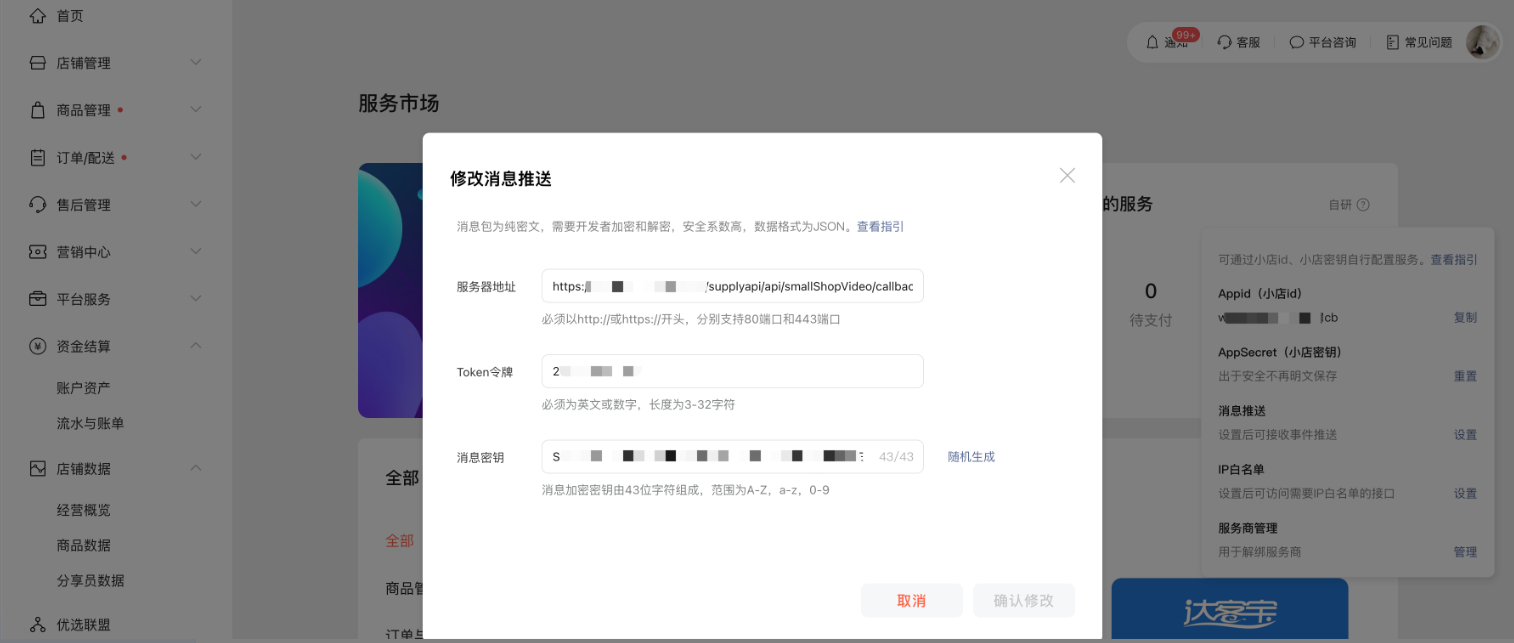Close the 修改消息推送 dialog with X
The image size is (1514, 643).
click(1067, 176)
